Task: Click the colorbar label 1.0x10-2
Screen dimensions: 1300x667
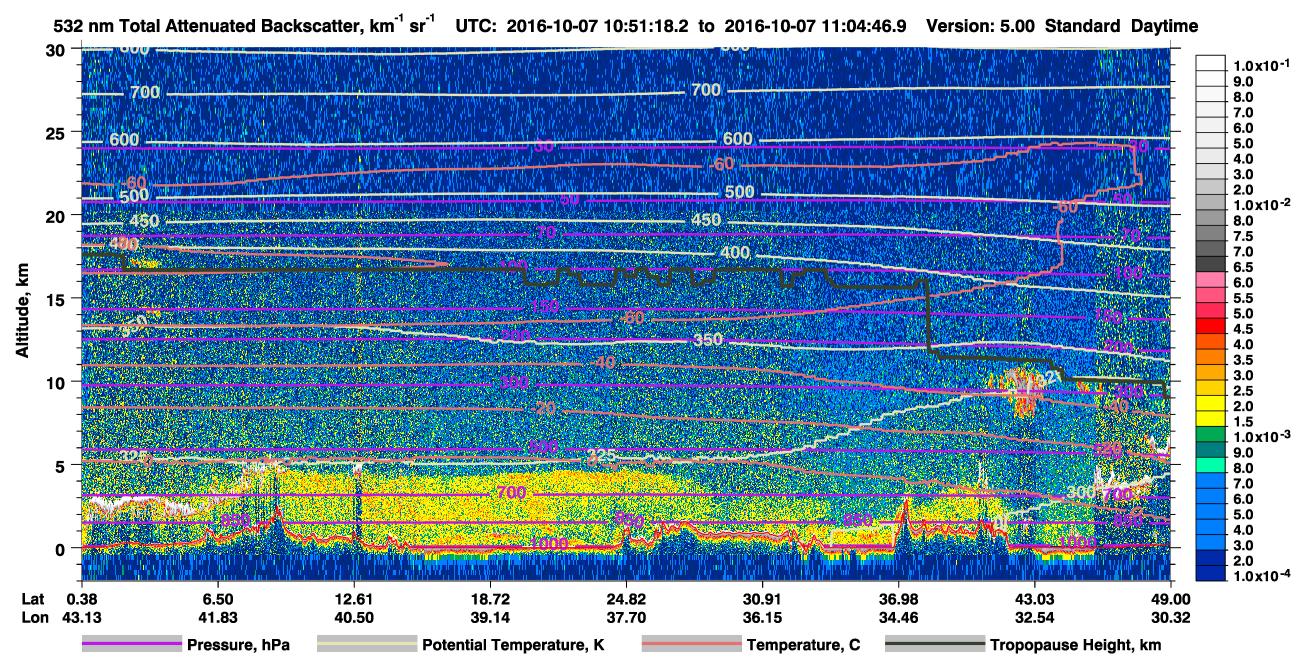Action: (x=1263, y=205)
